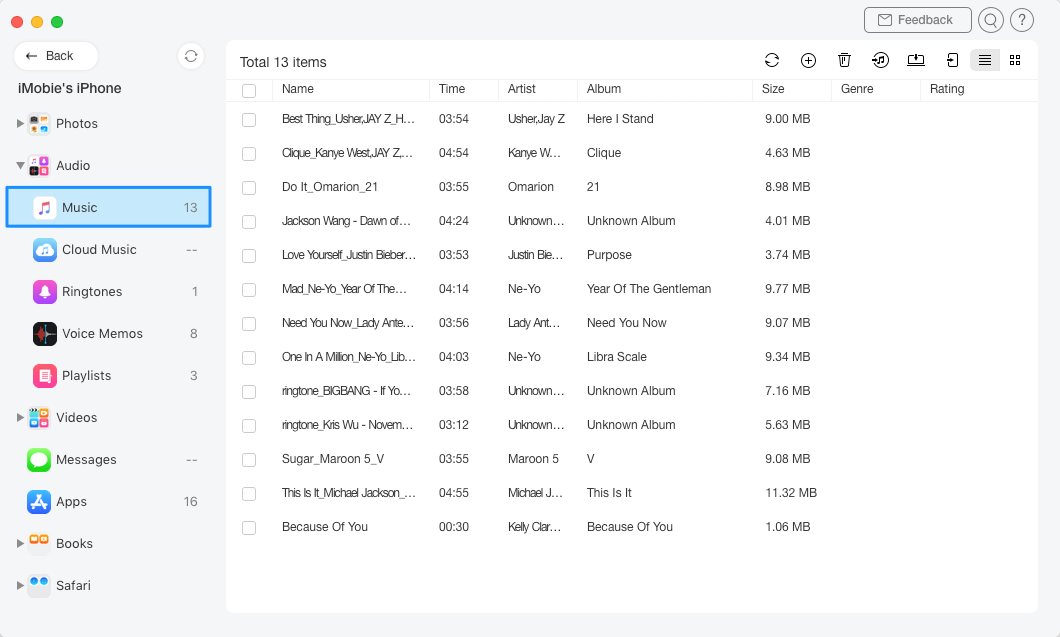
Task: Select Voice Memos in the sidebar
Action: [x=101, y=334]
